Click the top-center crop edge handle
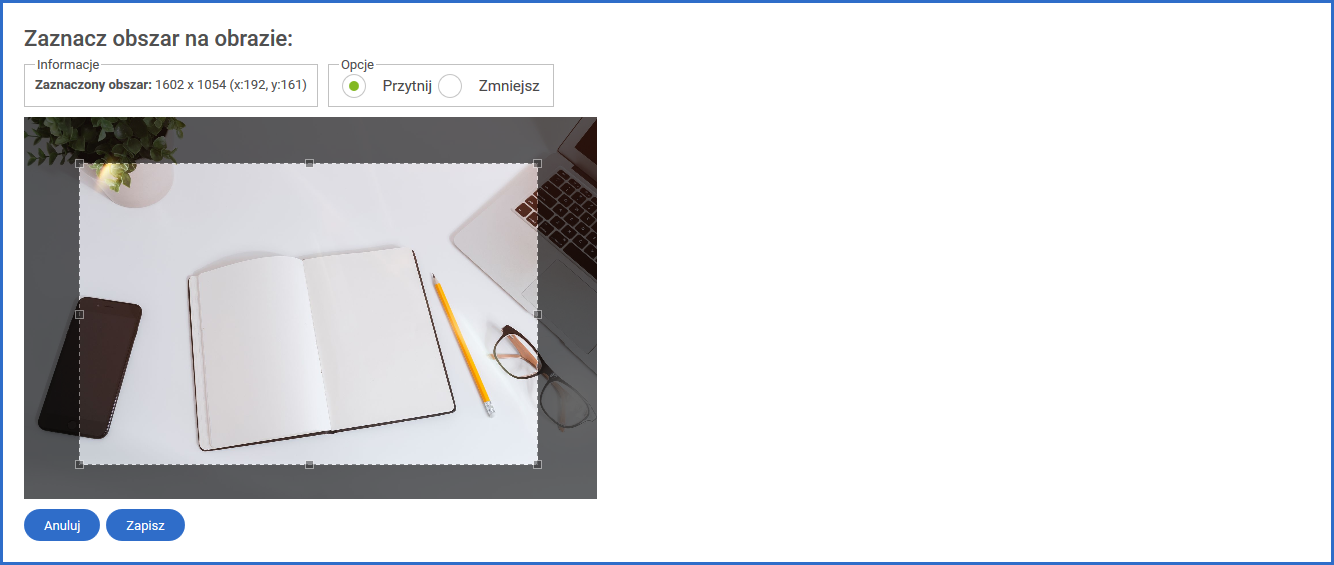 pyautogui.click(x=309, y=163)
